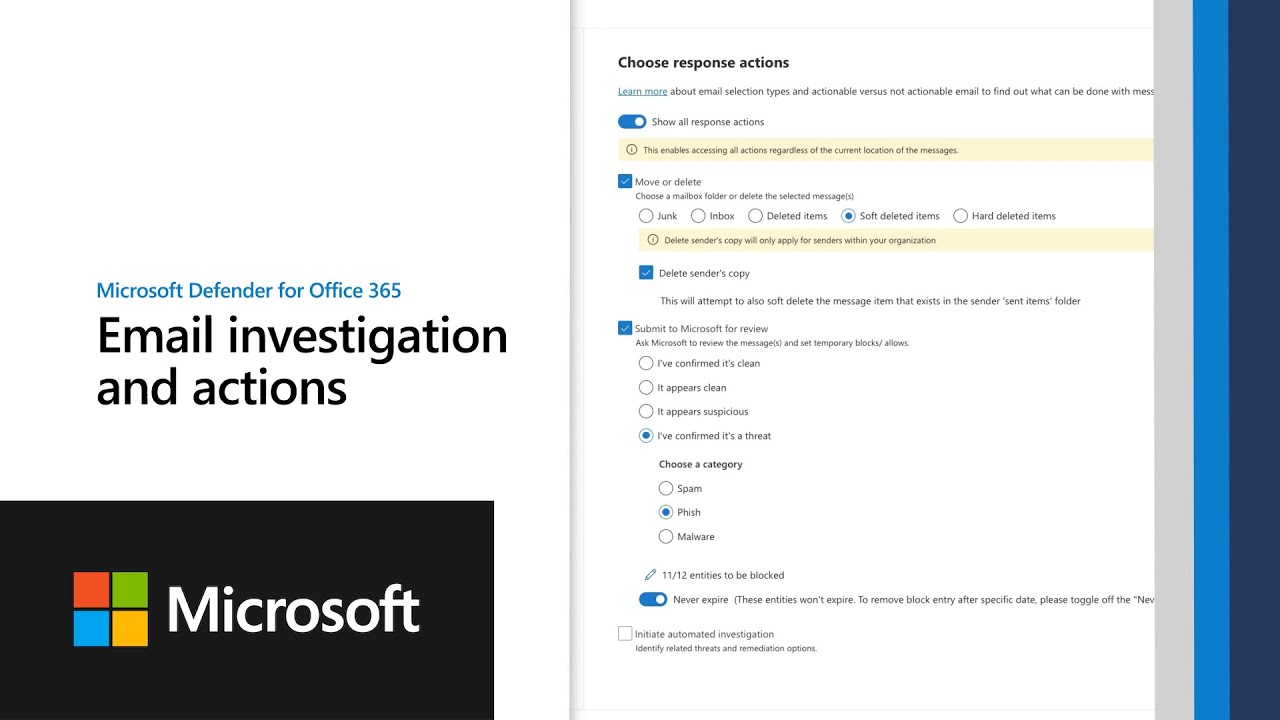The image size is (1280, 720).
Task: Click 'Choose a mailbox folder or delete' description
Action: 745,197
